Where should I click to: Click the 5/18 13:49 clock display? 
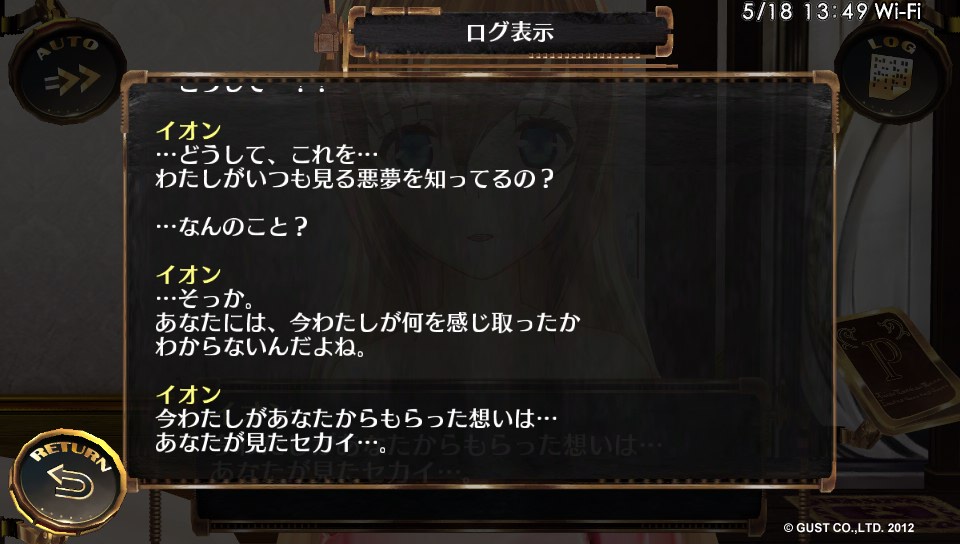pyautogui.click(x=805, y=12)
